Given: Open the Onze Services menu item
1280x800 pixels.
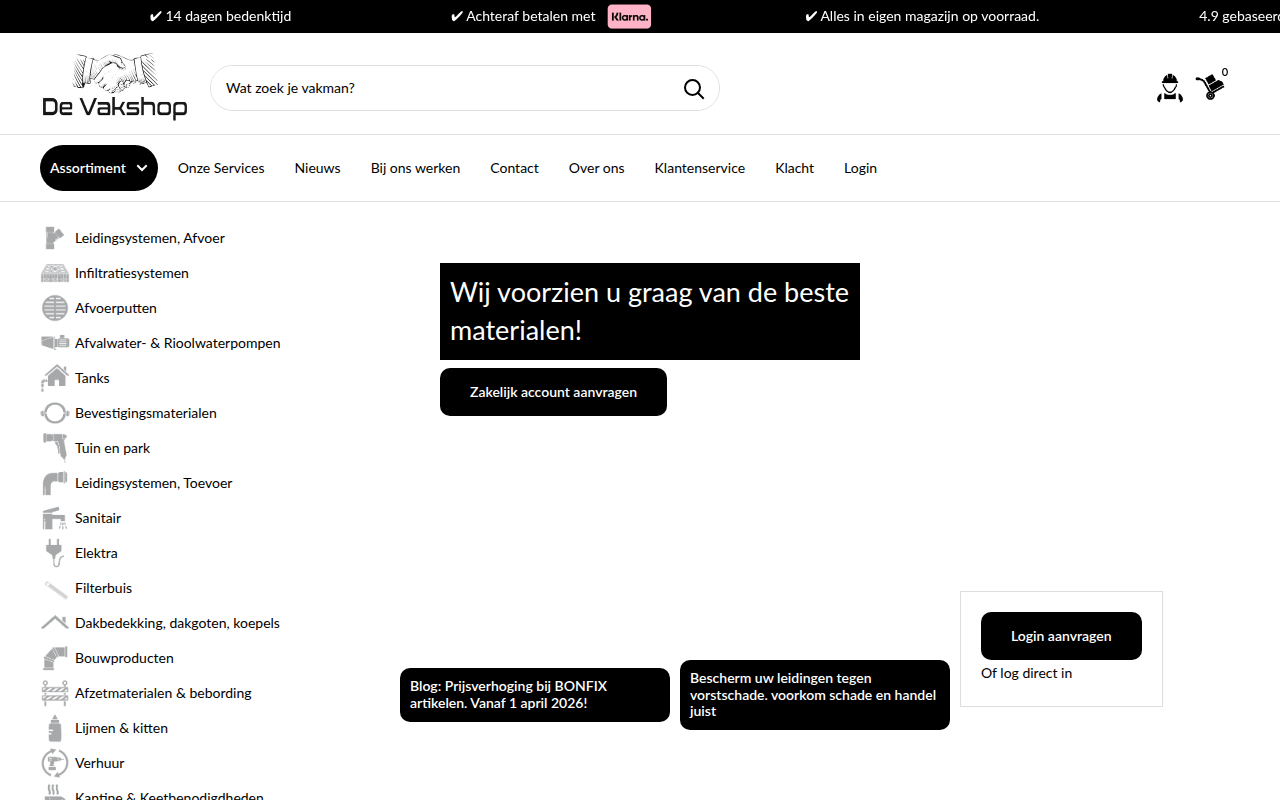Looking at the screenshot, I should 221,168.
